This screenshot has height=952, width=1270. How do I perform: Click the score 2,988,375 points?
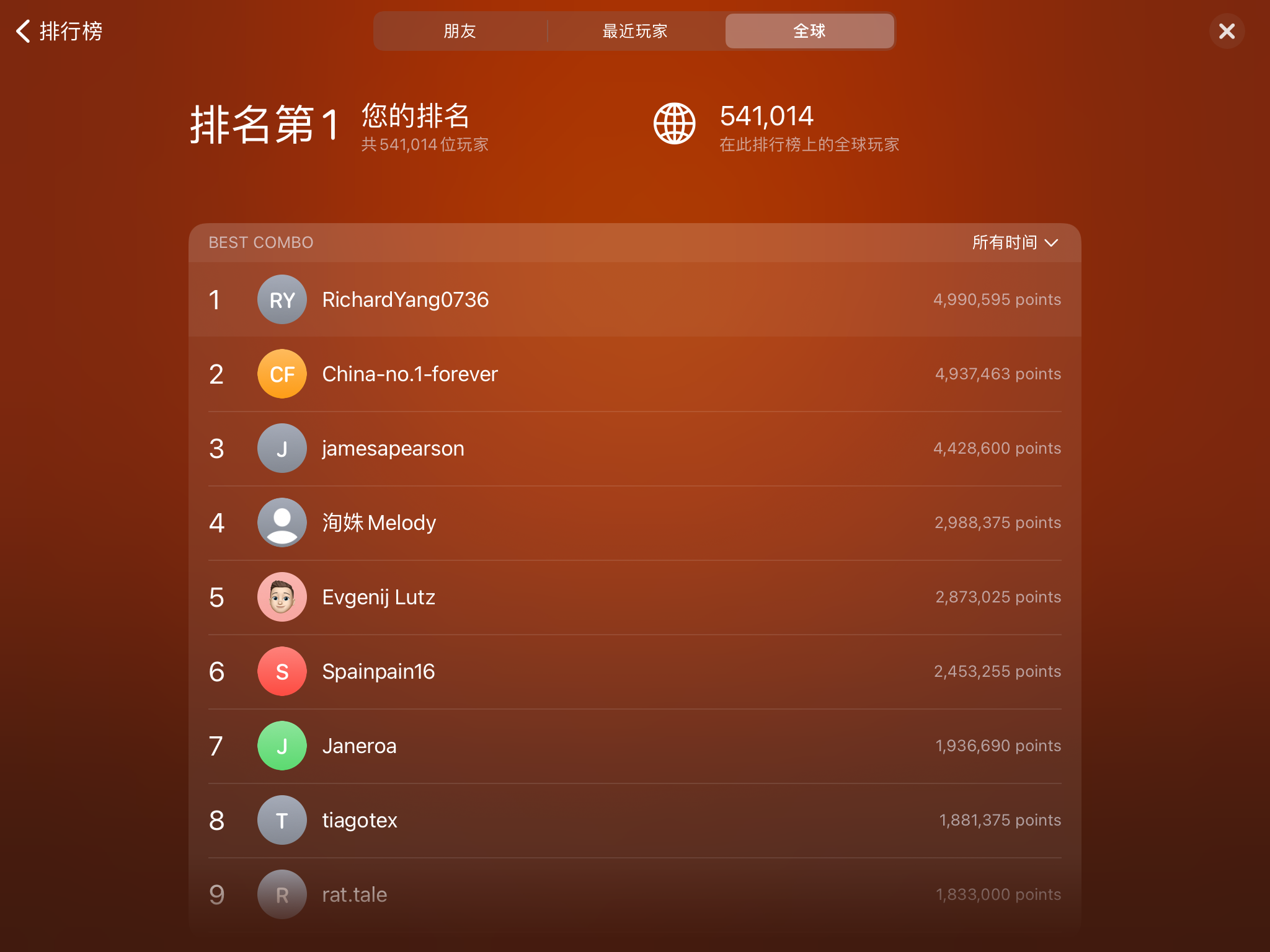pyautogui.click(x=998, y=522)
